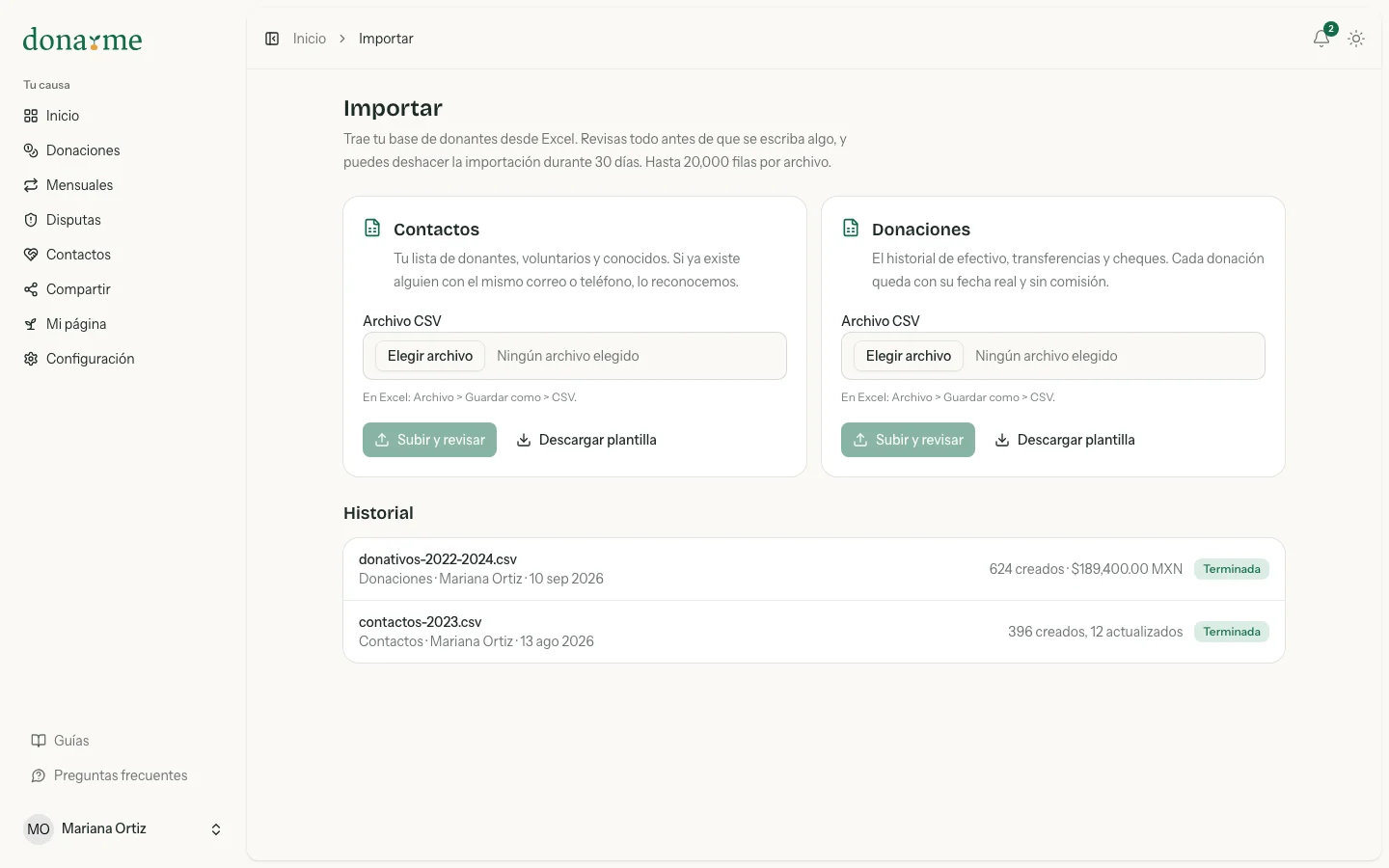Open Donaciones in the sidebar
This screenshot has height=868, width=1389.
click(123, 150)
